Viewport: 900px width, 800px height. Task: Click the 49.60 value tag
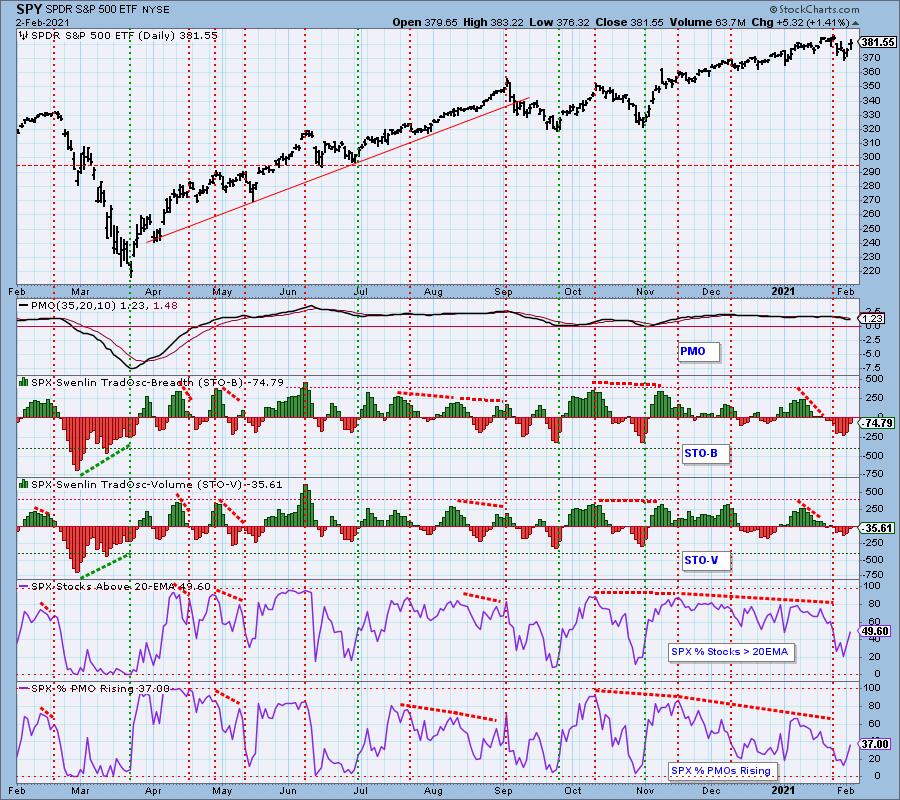(x=875, y=631)
